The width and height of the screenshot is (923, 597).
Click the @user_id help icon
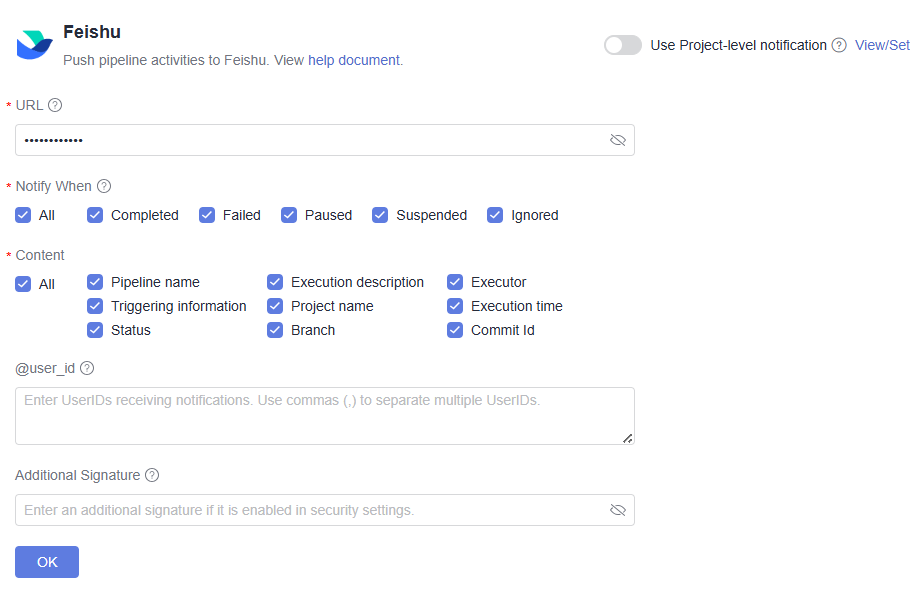[87, 368]
